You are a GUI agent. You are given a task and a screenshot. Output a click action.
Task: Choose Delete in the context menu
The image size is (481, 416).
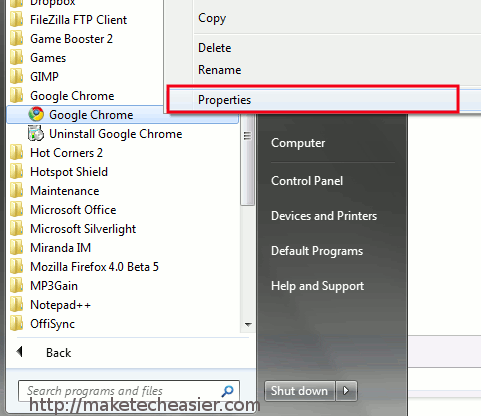point(215,48)
